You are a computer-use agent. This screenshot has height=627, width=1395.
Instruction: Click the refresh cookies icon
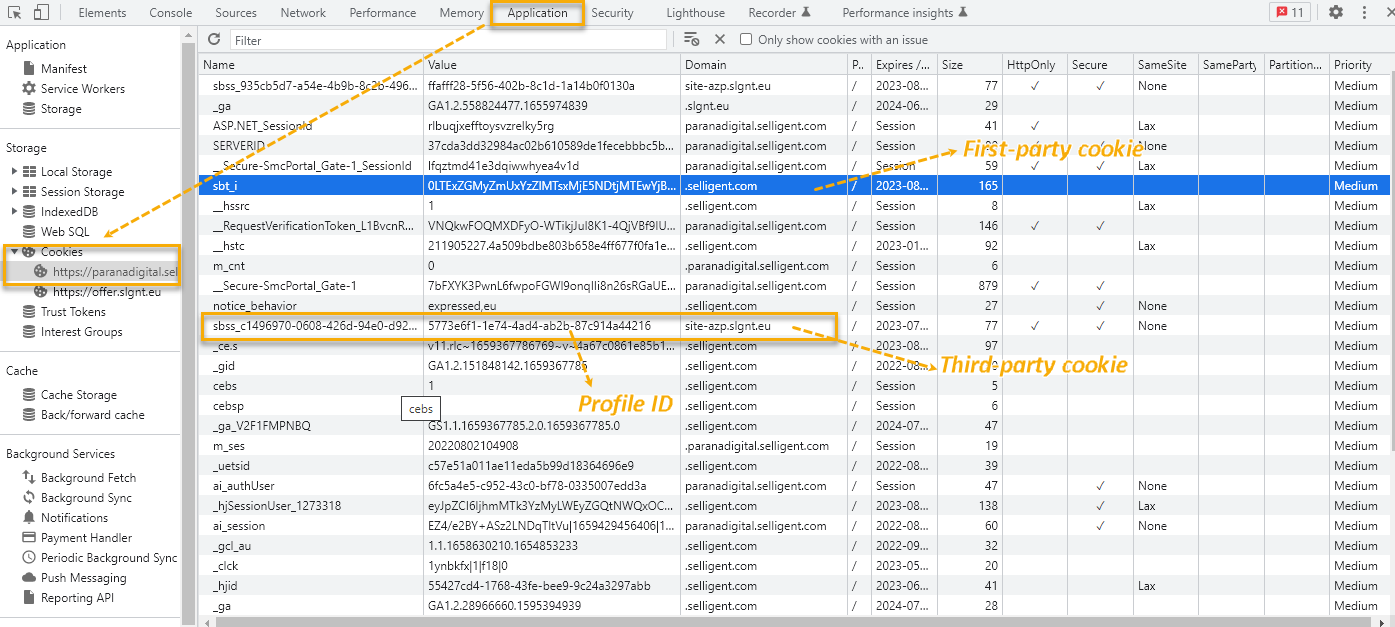coord(214,40)
